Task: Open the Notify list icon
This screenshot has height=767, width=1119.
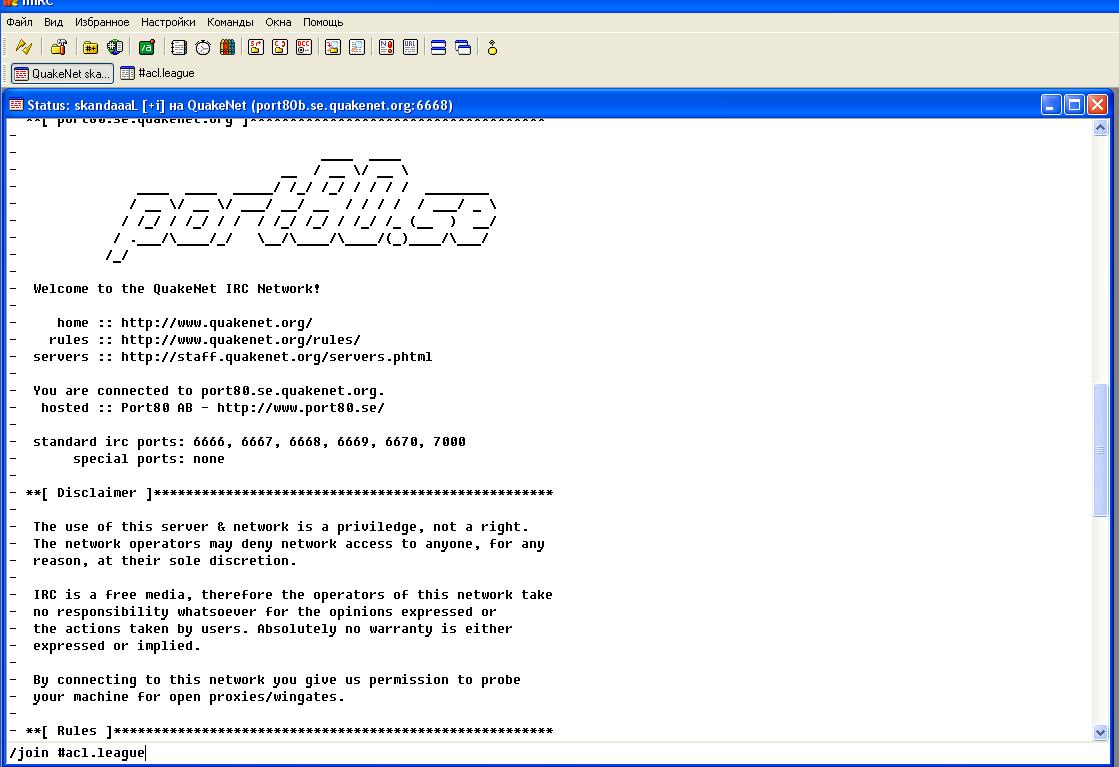Action: (x=386, y=48)
